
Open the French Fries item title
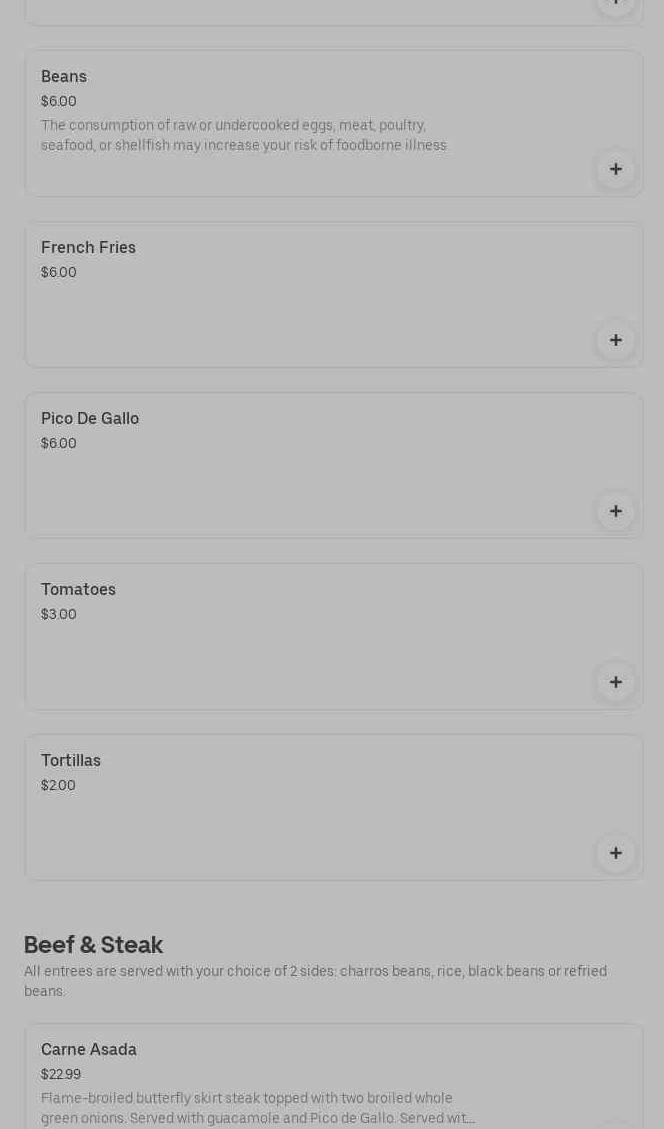click(x=89, y=247)
